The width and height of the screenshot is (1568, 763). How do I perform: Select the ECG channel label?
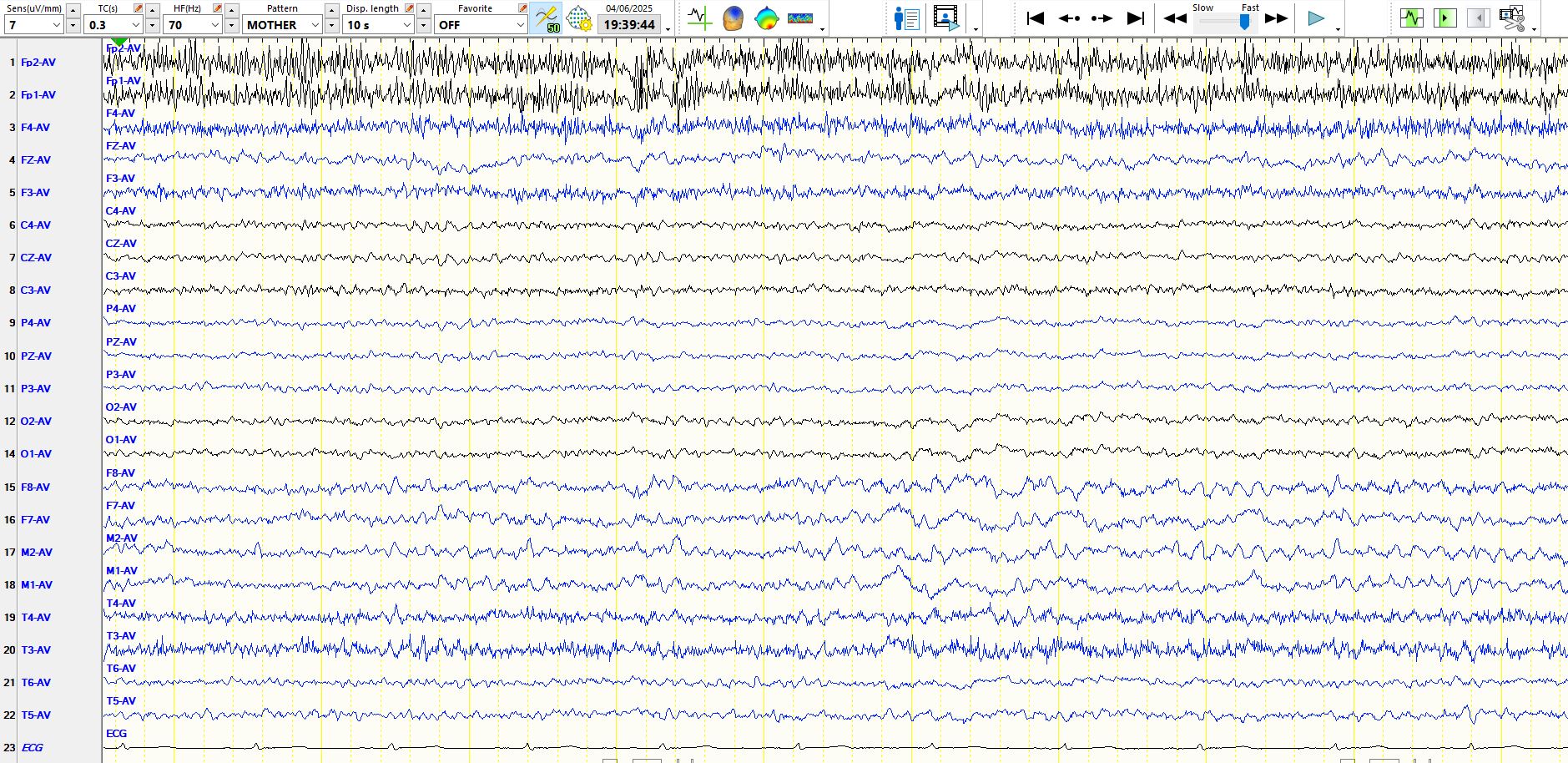(32, 748)
